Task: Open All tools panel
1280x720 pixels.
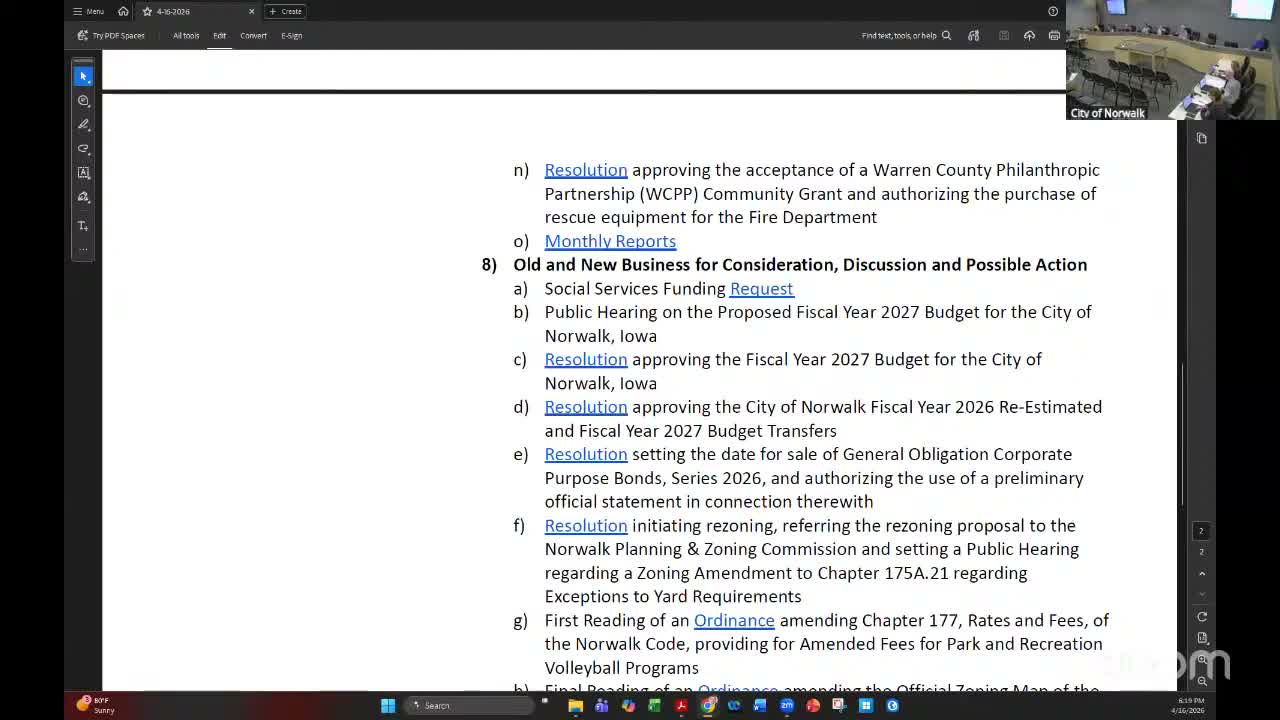Action: pyautogui.click(x=186, y=35)
